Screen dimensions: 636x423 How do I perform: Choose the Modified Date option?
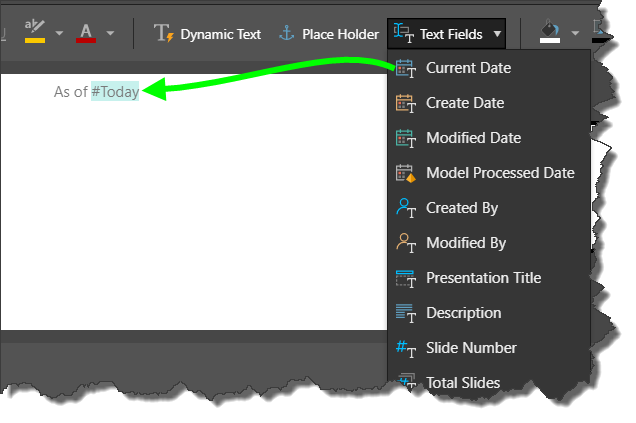click(x=473, y=138)
